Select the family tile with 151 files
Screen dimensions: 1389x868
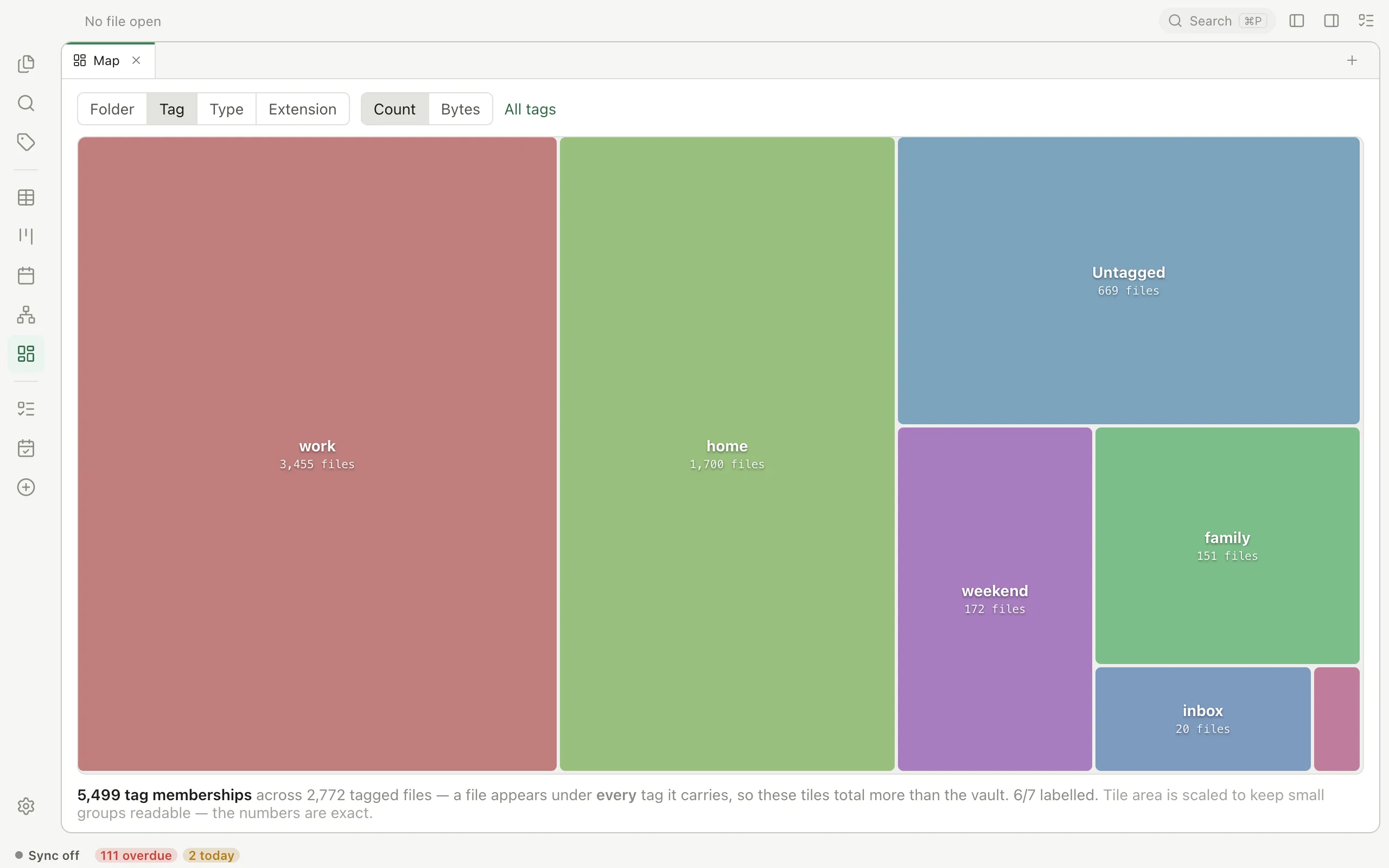click(1227, 545)
